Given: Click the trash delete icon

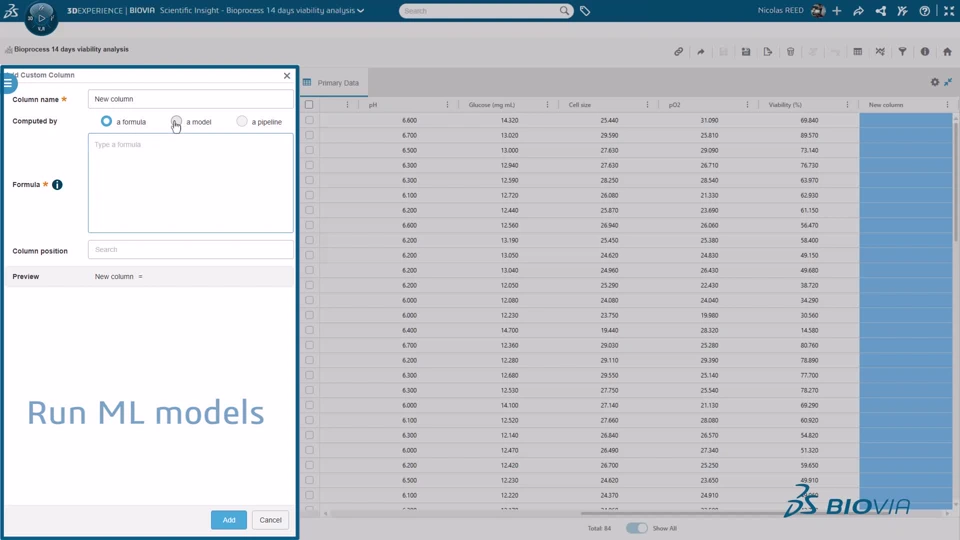Looking at the screenshot, I should click(790, 52).
